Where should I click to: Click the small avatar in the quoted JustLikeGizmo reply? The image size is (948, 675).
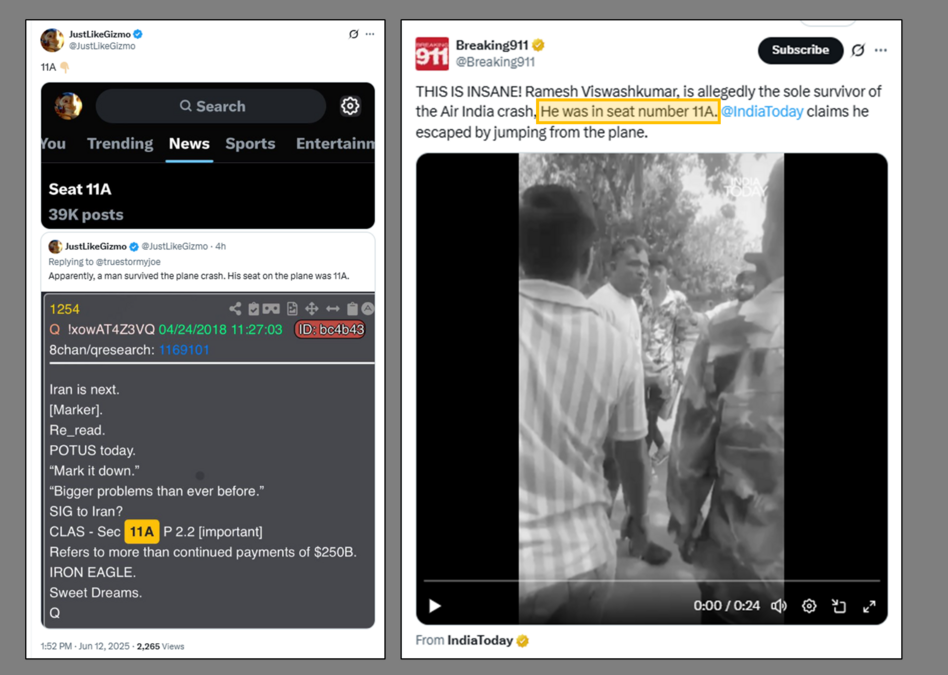pyautogui.click(x=55, y=246)
